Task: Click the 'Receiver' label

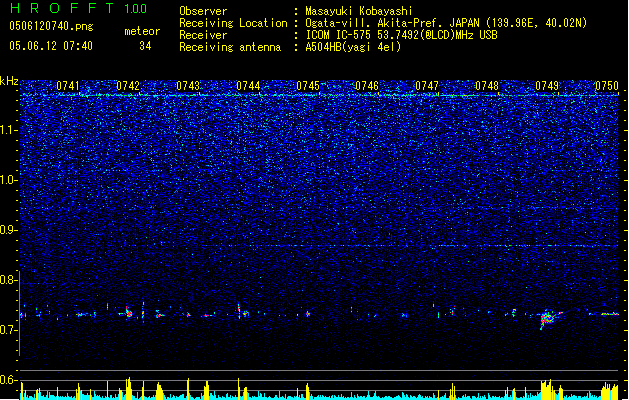Action: [203, 35]
